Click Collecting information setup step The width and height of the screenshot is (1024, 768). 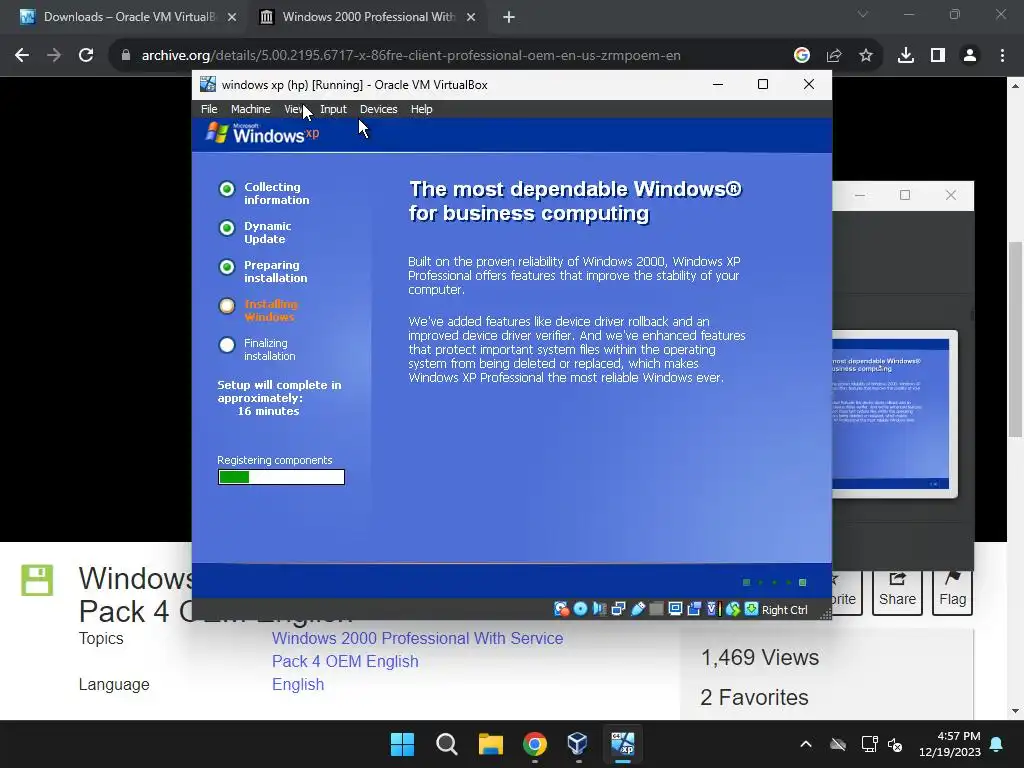[x=264, y=193]
